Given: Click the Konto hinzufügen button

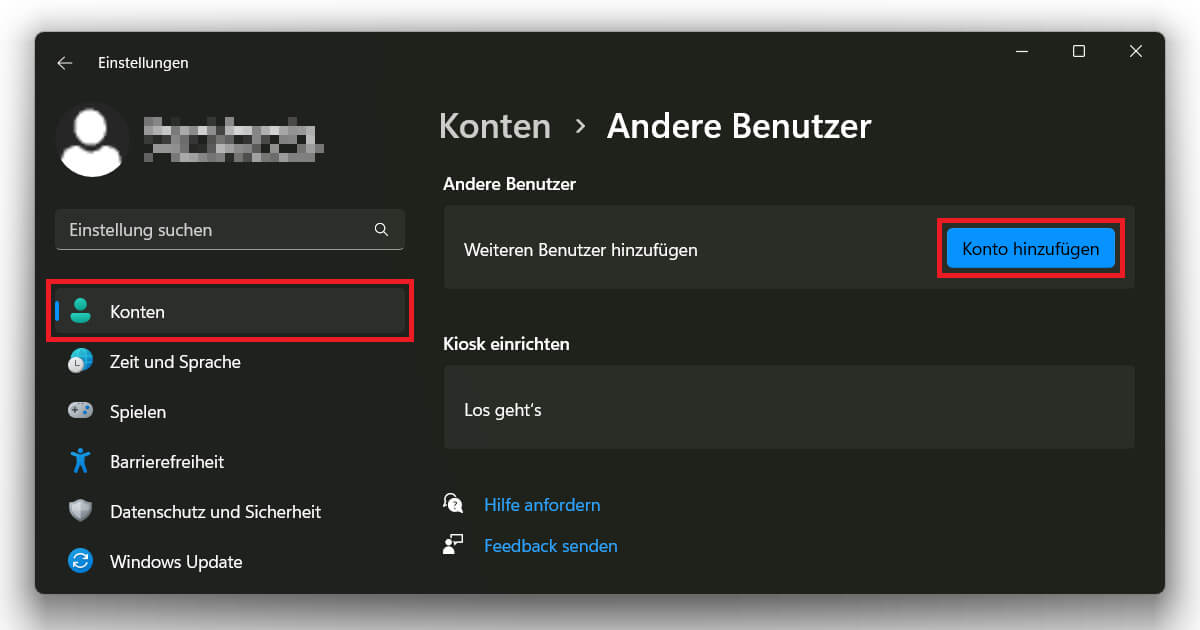Looking at the screenshot, I should [x=1031, y=248].
